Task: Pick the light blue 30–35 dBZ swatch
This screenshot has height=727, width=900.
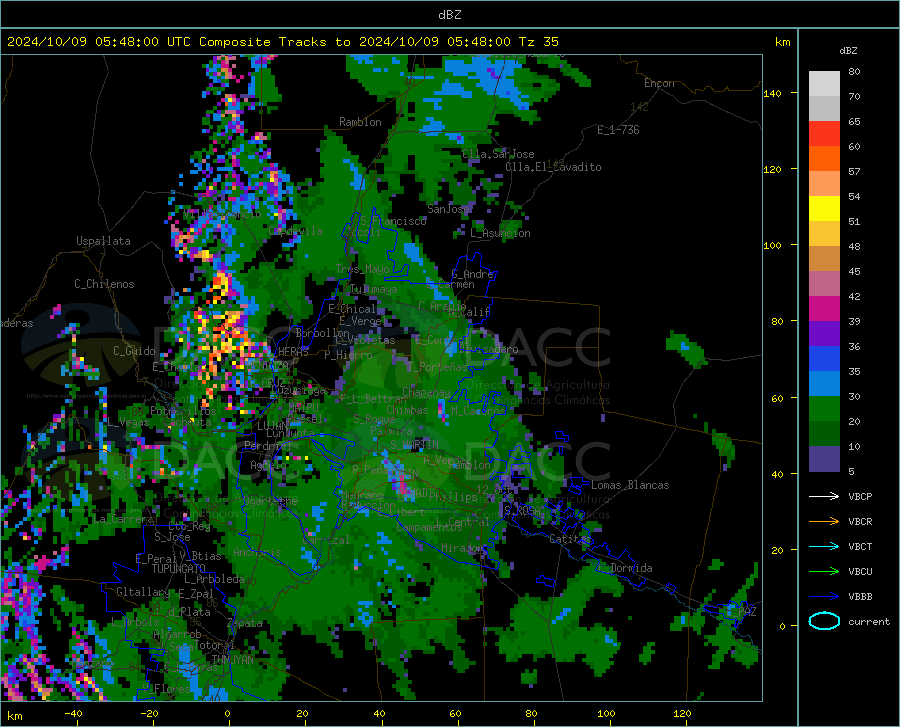Action: click(x=824, y=384)
